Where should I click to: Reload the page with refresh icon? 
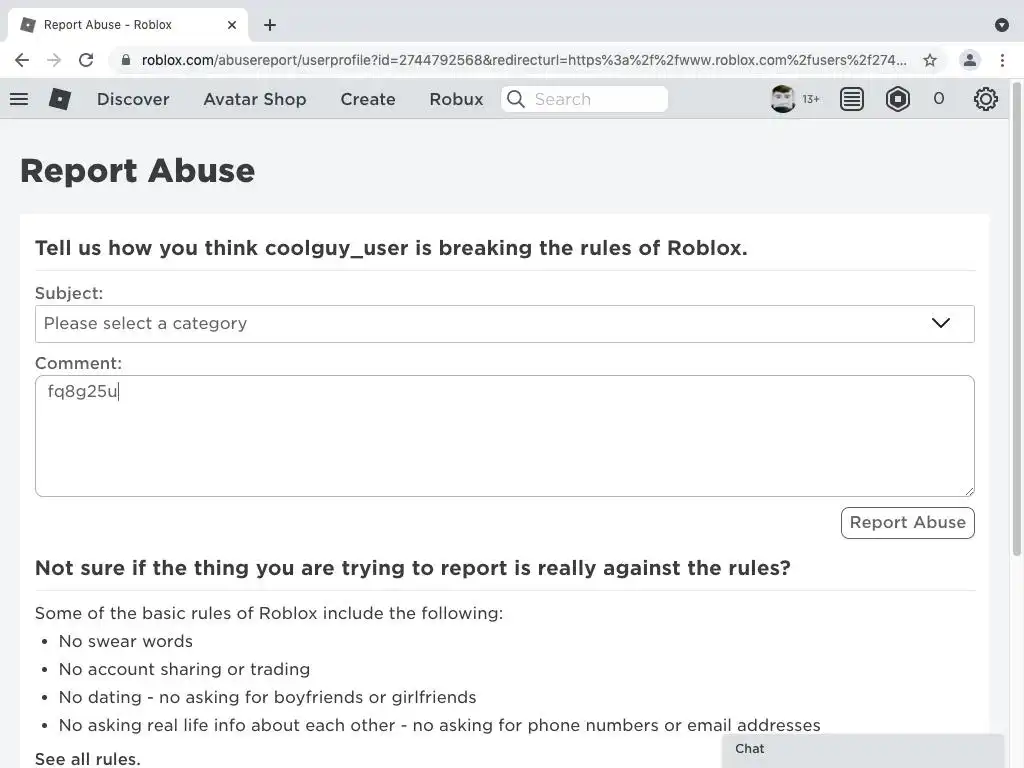point(86,60)
